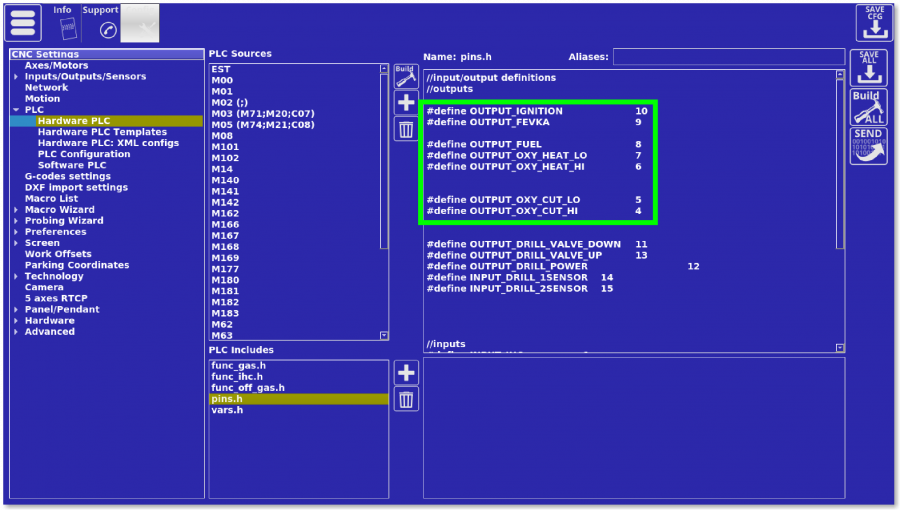Click the Save CFG icon
Image resolution: width=900 pixels, height=510 pixels.
[874, 22]
